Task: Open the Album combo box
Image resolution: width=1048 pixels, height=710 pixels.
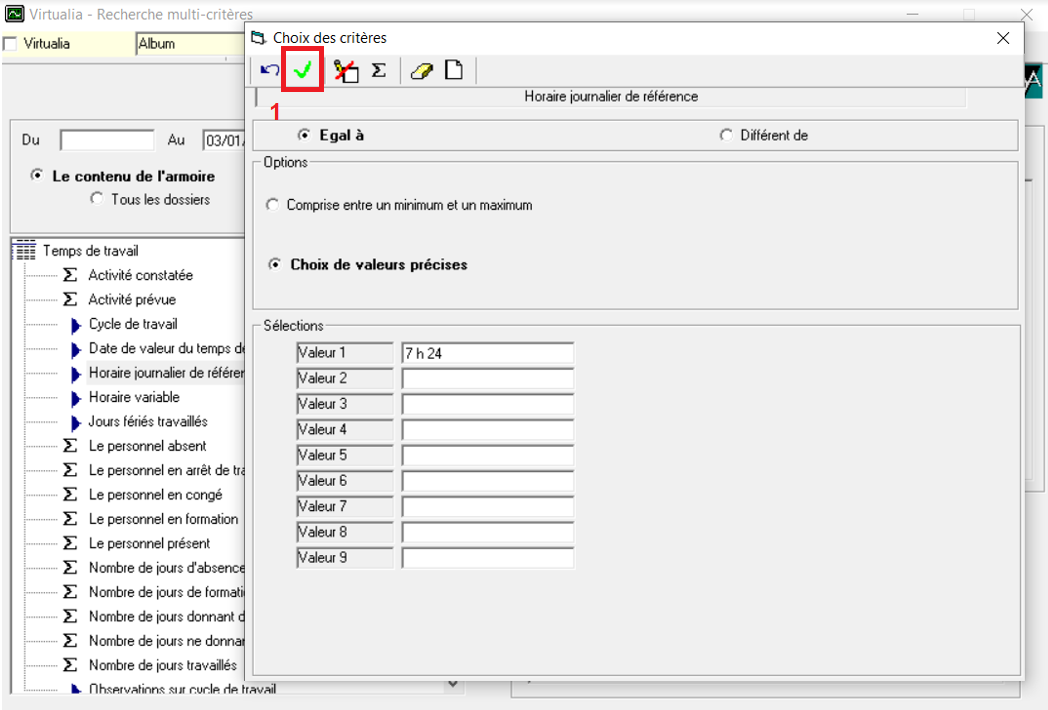Action: pyautogui.click(x=190, y=44)
